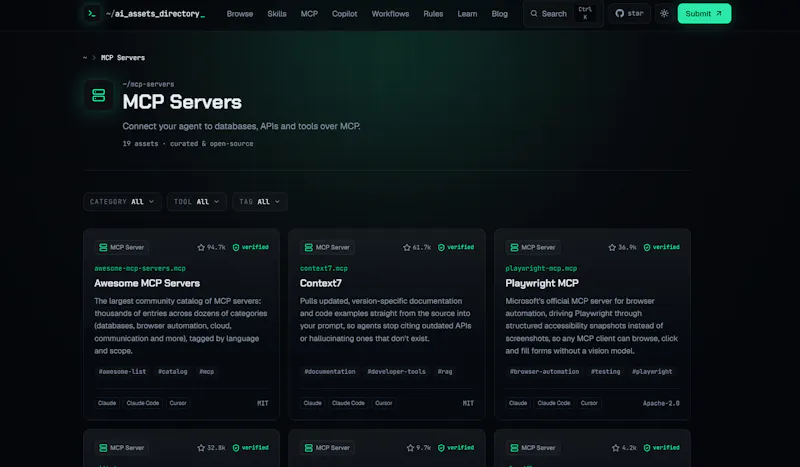Click the star icon showing 94.7k
The image size is (800, 467).
201,248
